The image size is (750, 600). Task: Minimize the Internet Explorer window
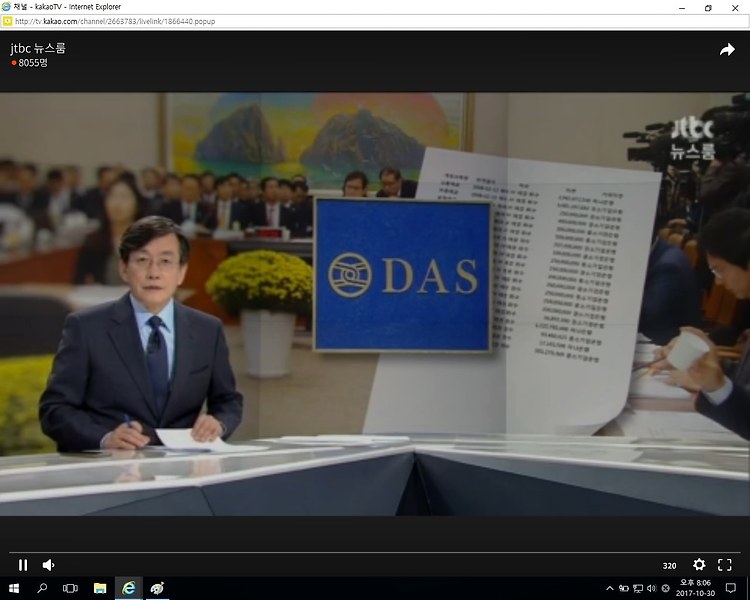point(682,8)
